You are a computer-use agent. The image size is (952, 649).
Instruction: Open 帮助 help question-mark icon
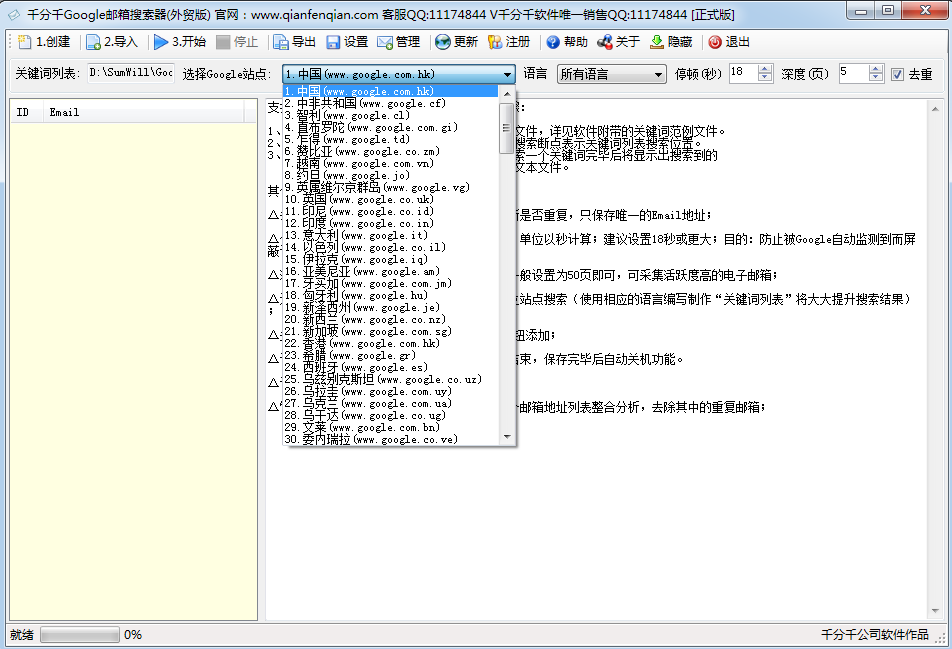(552, 42)
